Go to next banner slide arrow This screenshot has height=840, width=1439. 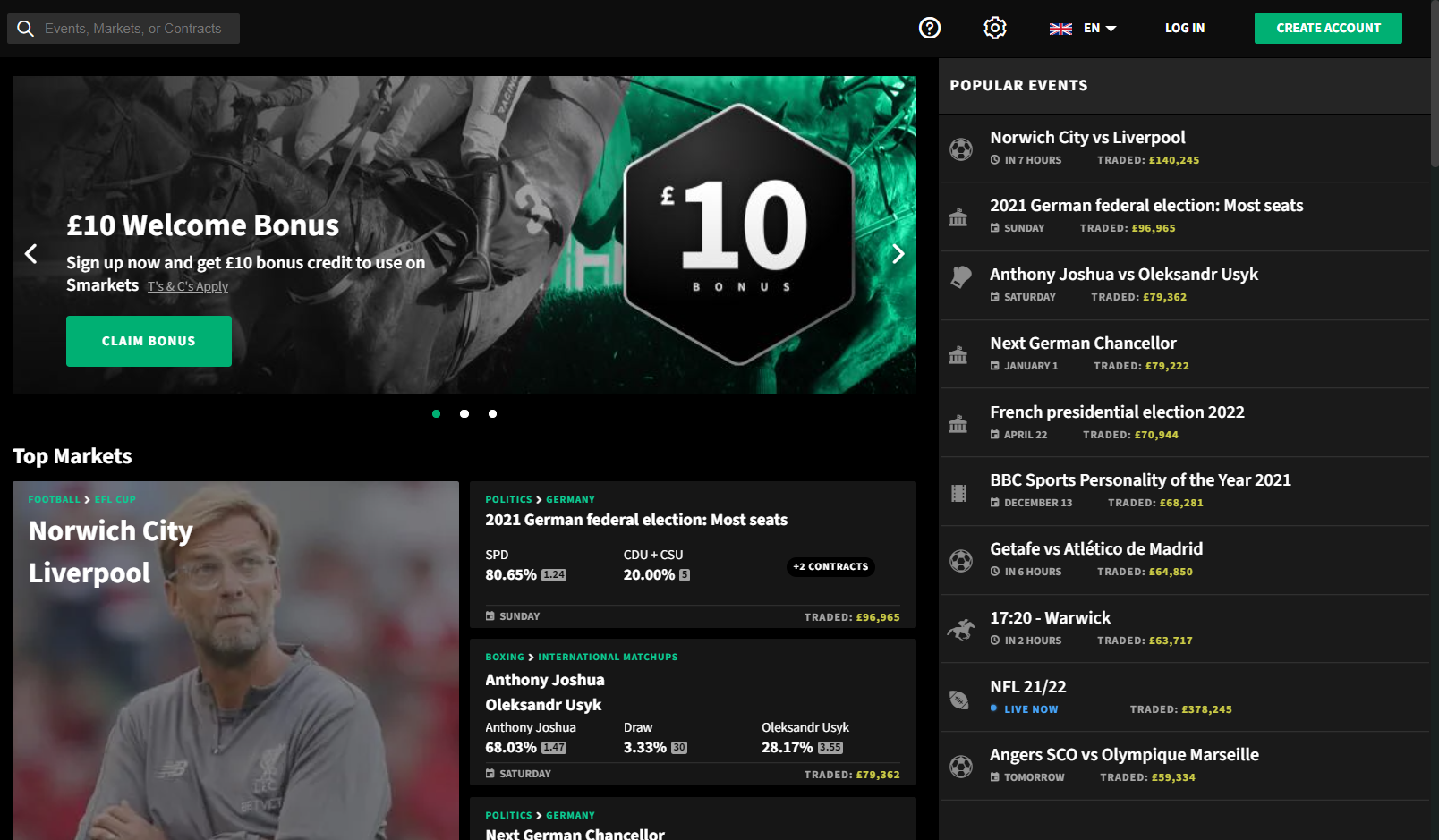898,254
